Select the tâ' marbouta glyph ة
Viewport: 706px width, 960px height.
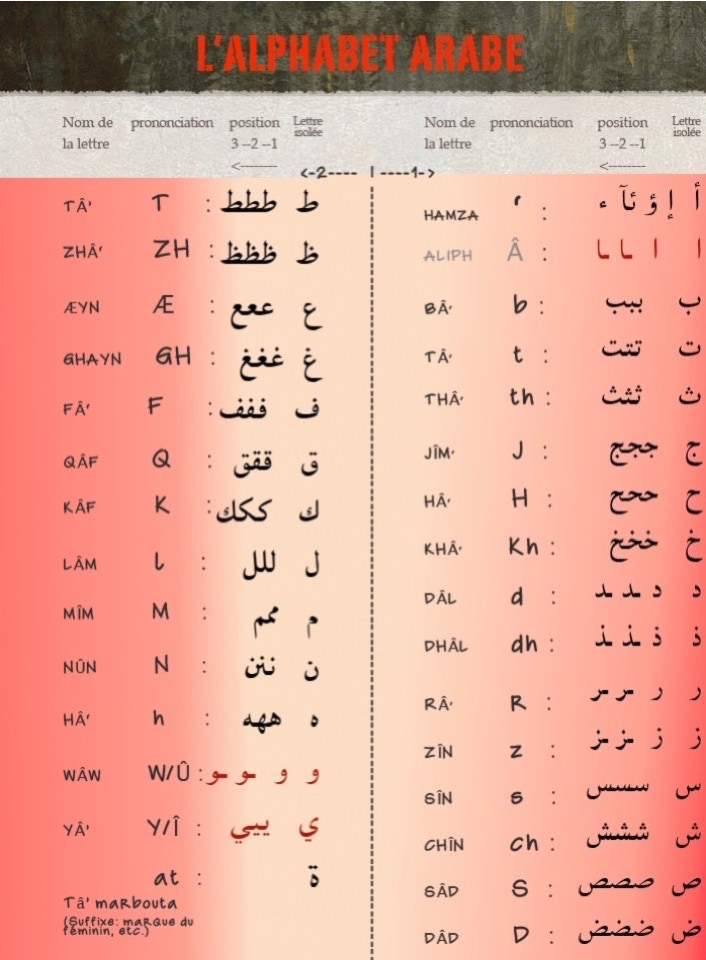(x=314, y=884)
